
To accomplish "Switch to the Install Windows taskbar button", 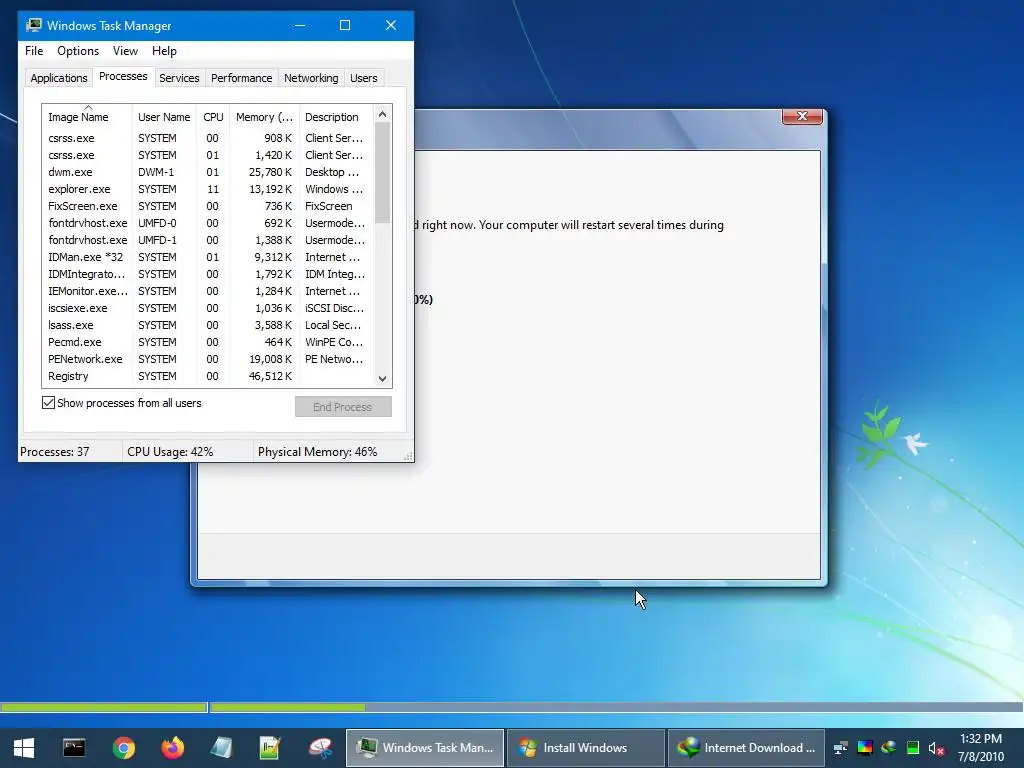I will coord(586,748).
